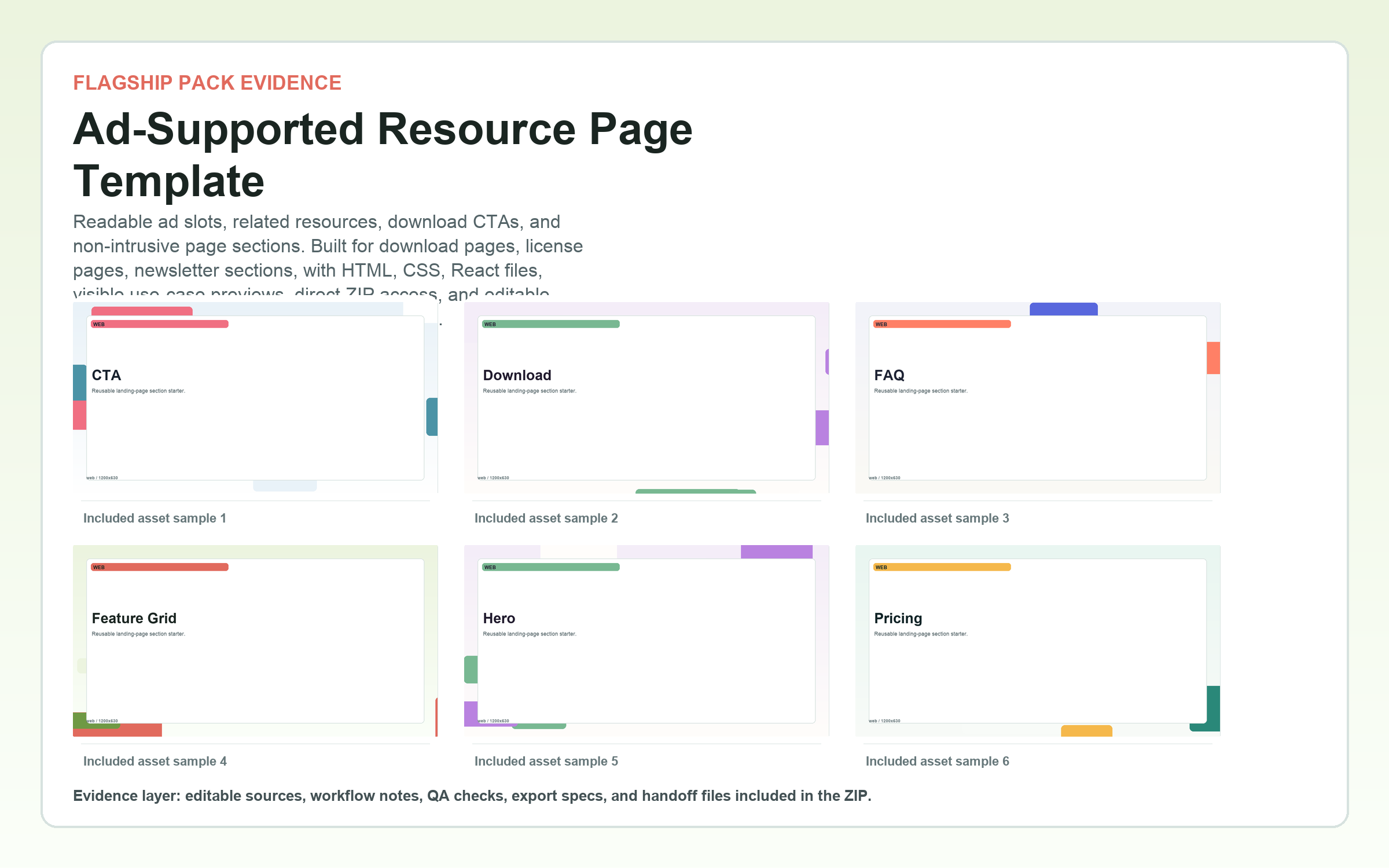
Task: Click the yellow WEB tag on Pricing card
Action: point(942,567)
